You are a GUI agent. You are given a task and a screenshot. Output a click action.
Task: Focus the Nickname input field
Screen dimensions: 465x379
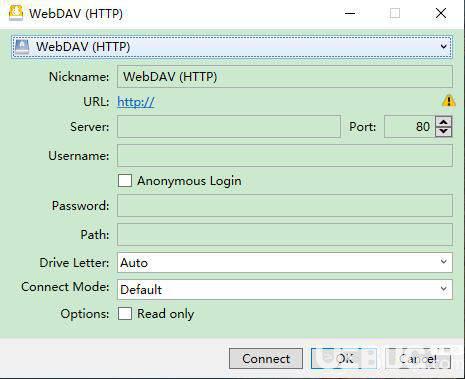[x=285, y=77]
